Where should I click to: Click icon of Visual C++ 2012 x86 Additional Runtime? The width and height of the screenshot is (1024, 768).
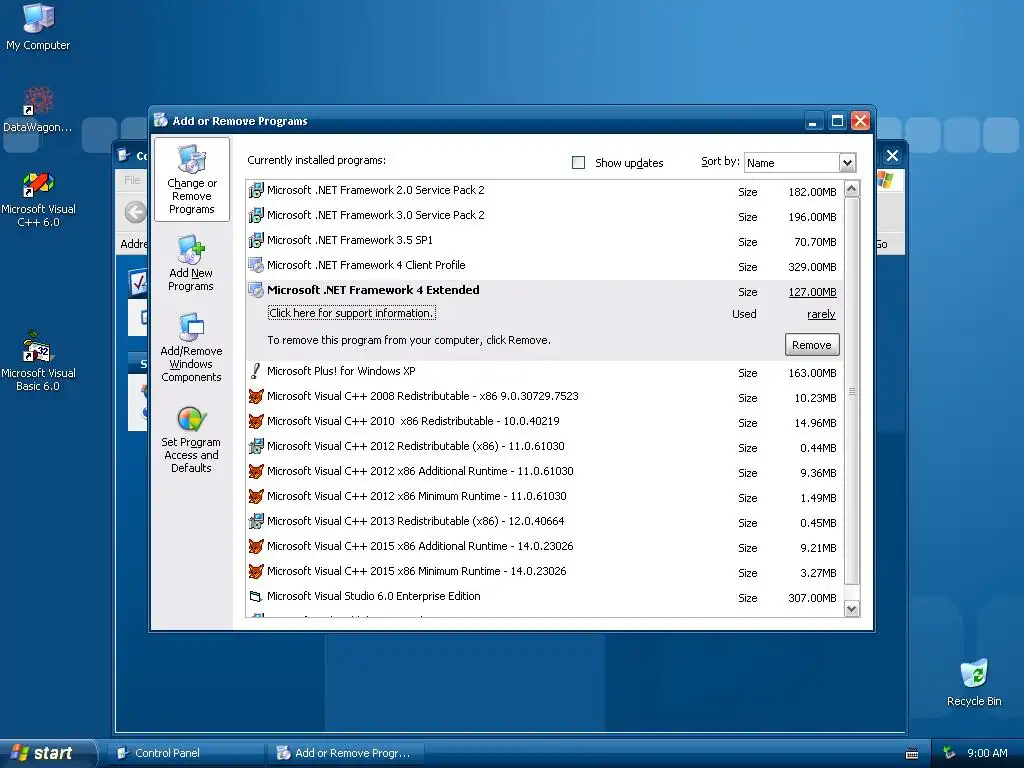256,472
